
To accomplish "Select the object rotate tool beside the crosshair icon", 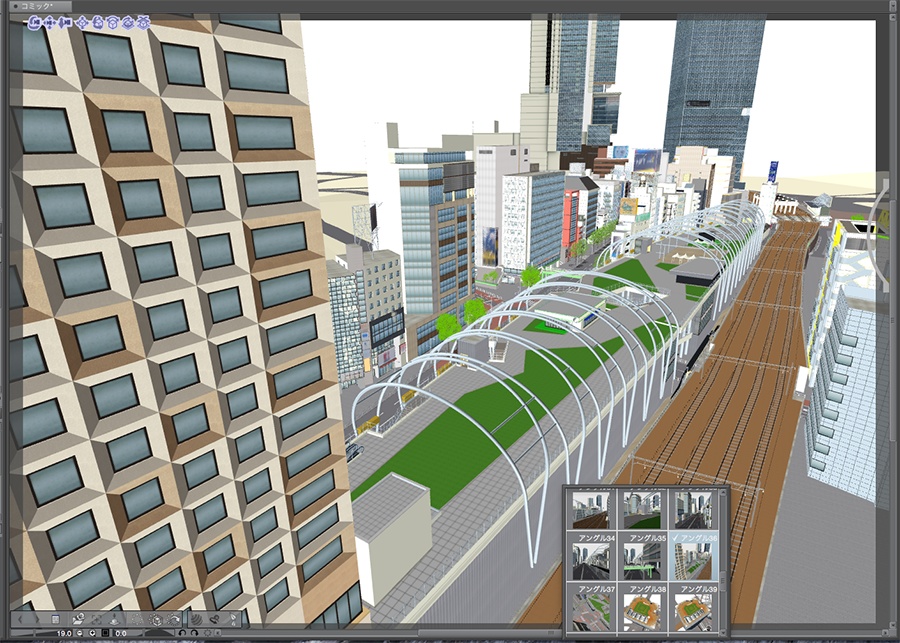I will (98, 22).
